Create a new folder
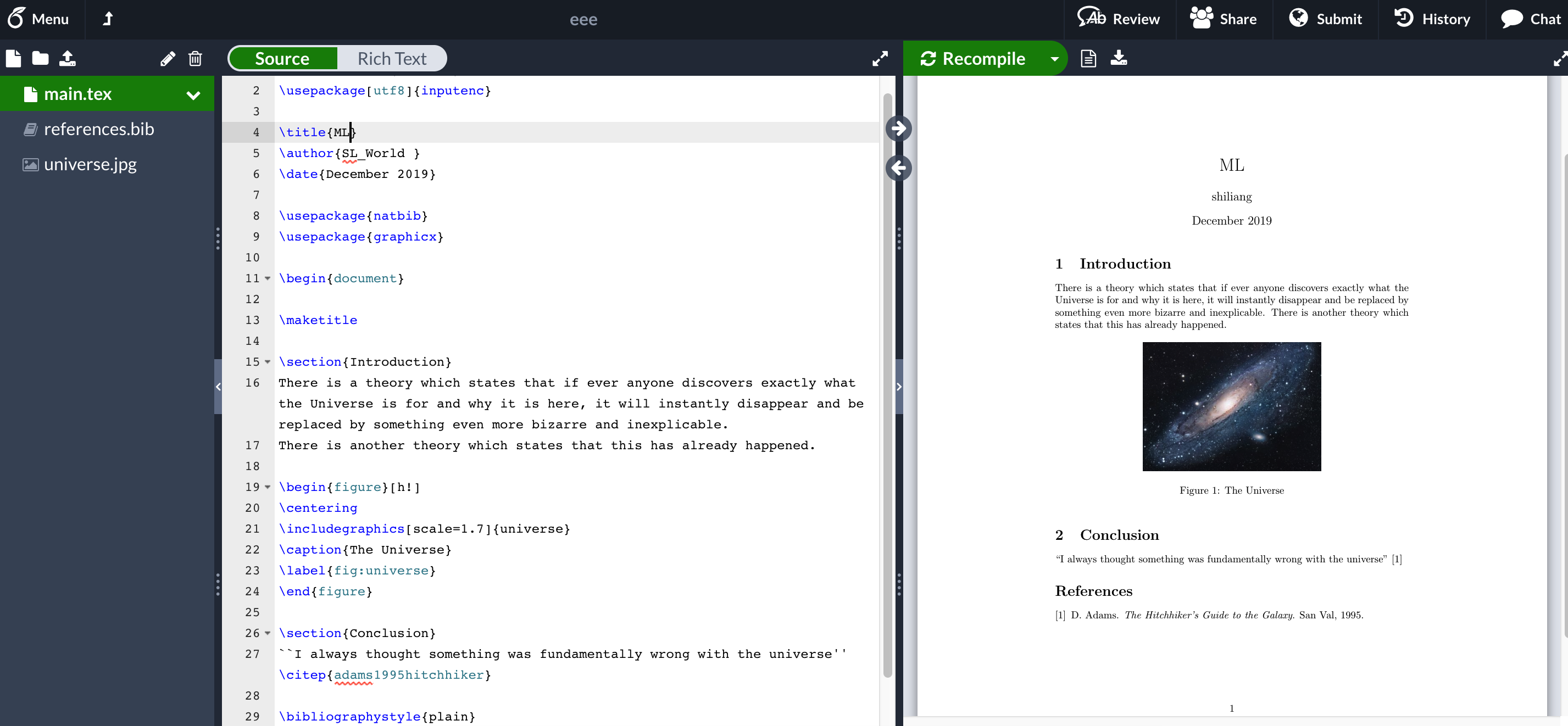 (40, 58)
